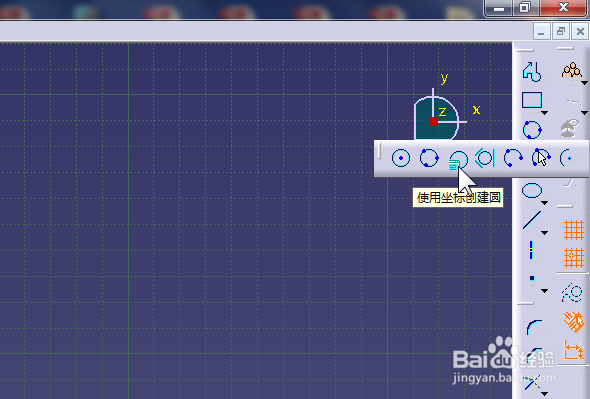Pick Three Point Arc Starting With Limits
This screenshot has width=590, height=399.
click(x=541, y=158)
